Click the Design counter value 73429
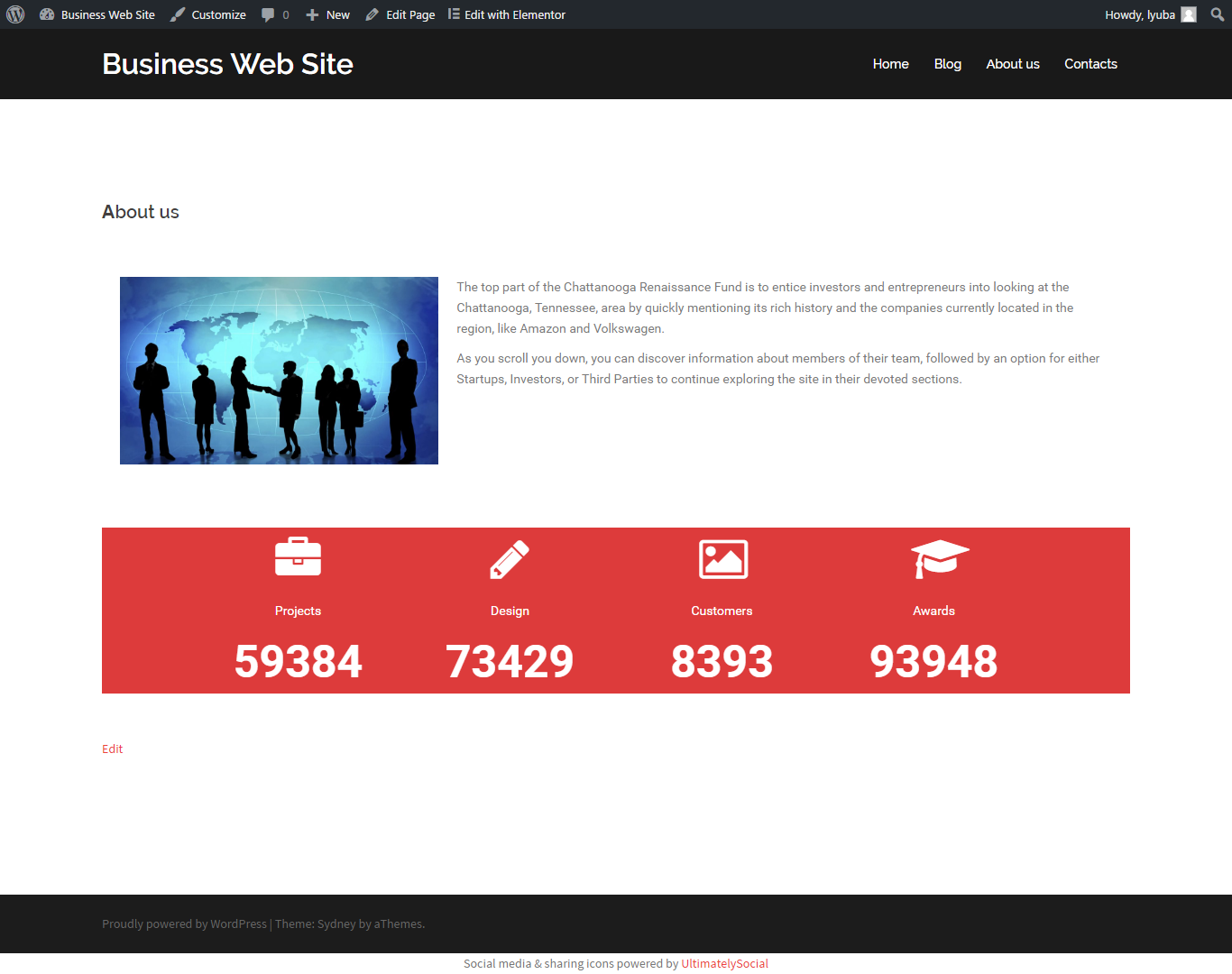Viewport: 1232px width, 974px height. click(x=510, y=661)
